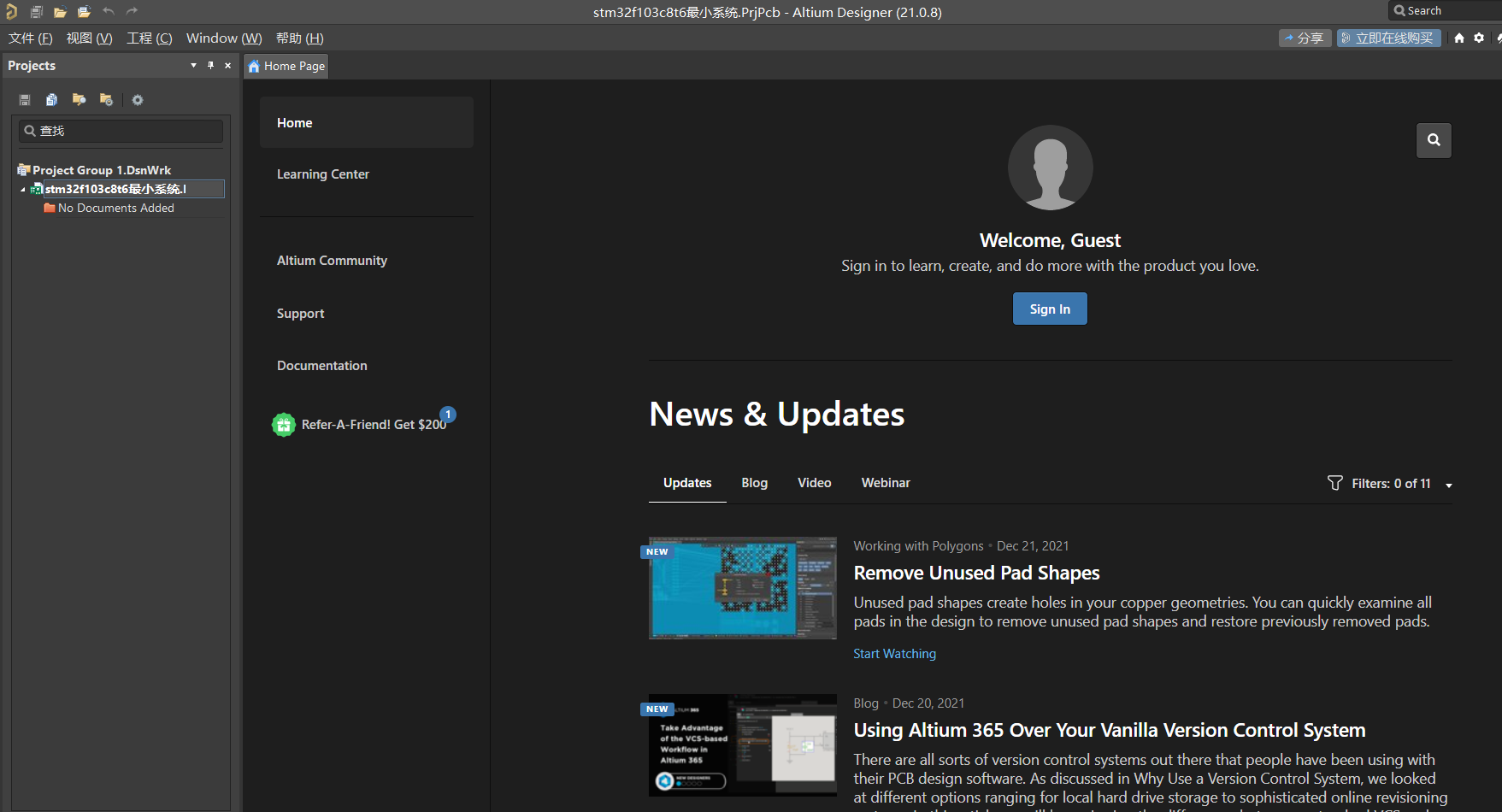Open Projects panel settings gear
The width and height of the screenshot is (1502, 812).
[x=138, y=100]
